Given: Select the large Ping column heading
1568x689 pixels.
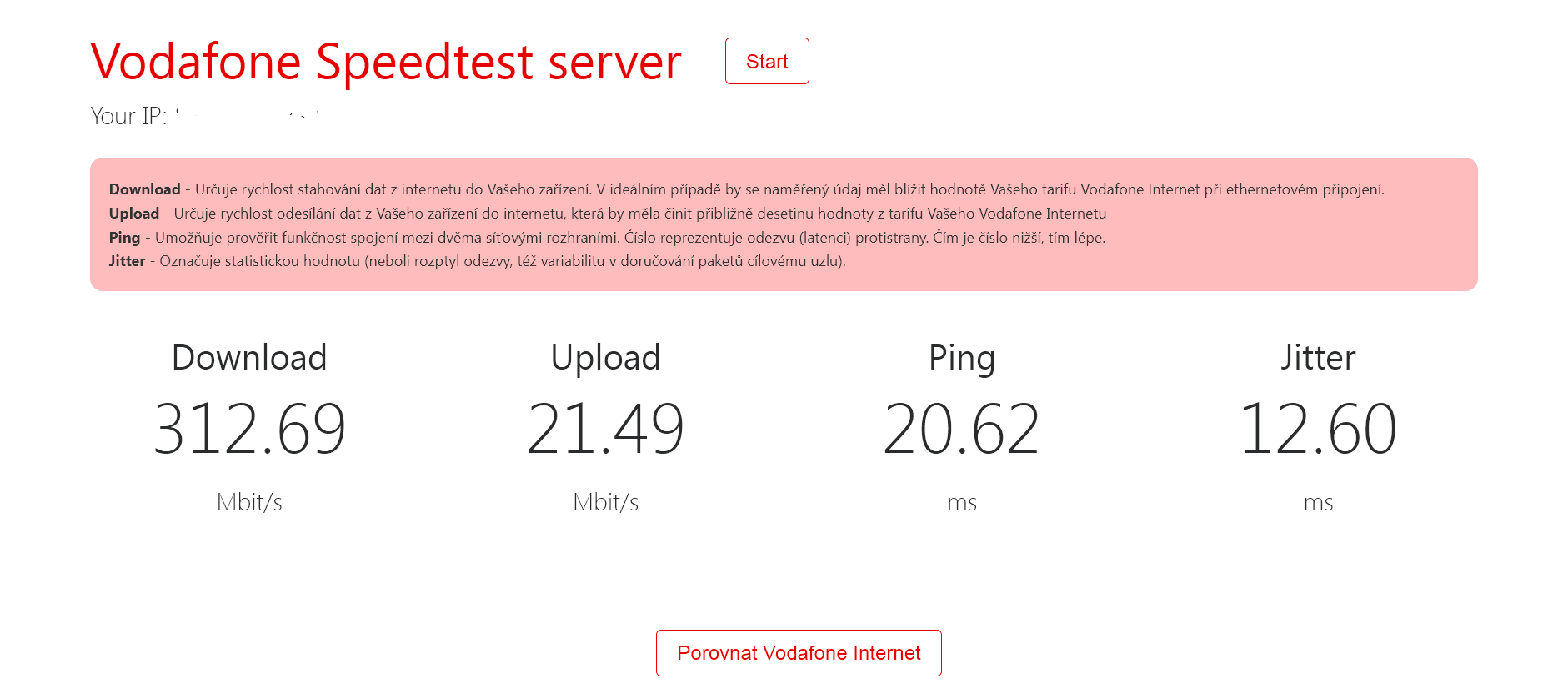Looking at the screenshot, I should [962, 358].
